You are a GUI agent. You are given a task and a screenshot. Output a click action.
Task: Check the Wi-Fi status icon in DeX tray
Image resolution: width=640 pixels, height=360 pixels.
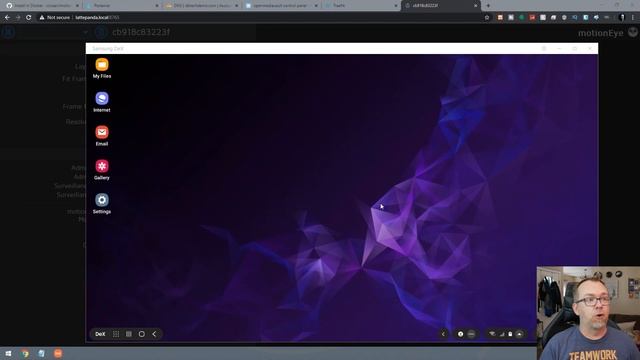pos(492,334)
